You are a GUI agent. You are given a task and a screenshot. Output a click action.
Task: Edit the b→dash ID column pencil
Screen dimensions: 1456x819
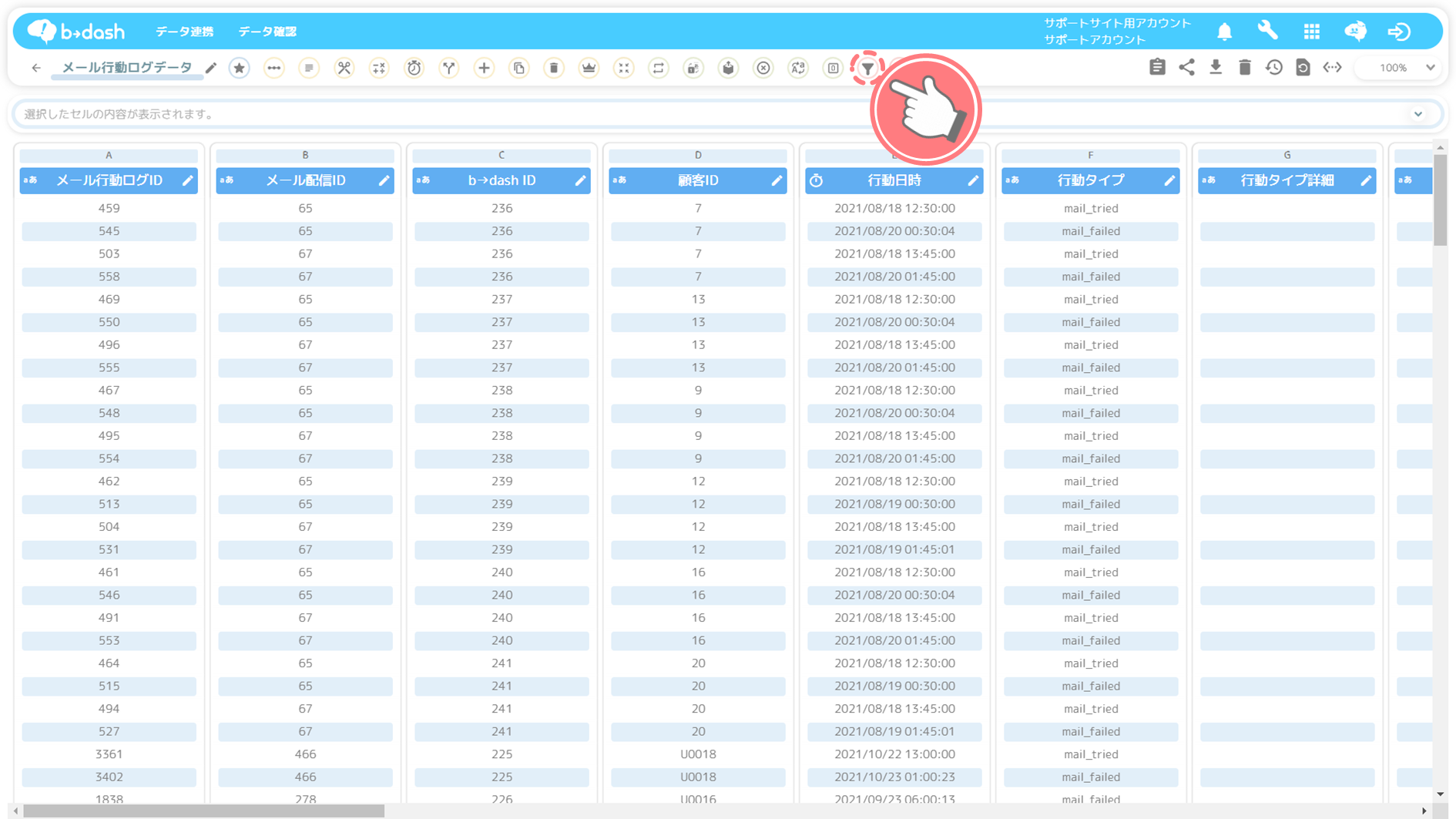[x=581, y=180]
